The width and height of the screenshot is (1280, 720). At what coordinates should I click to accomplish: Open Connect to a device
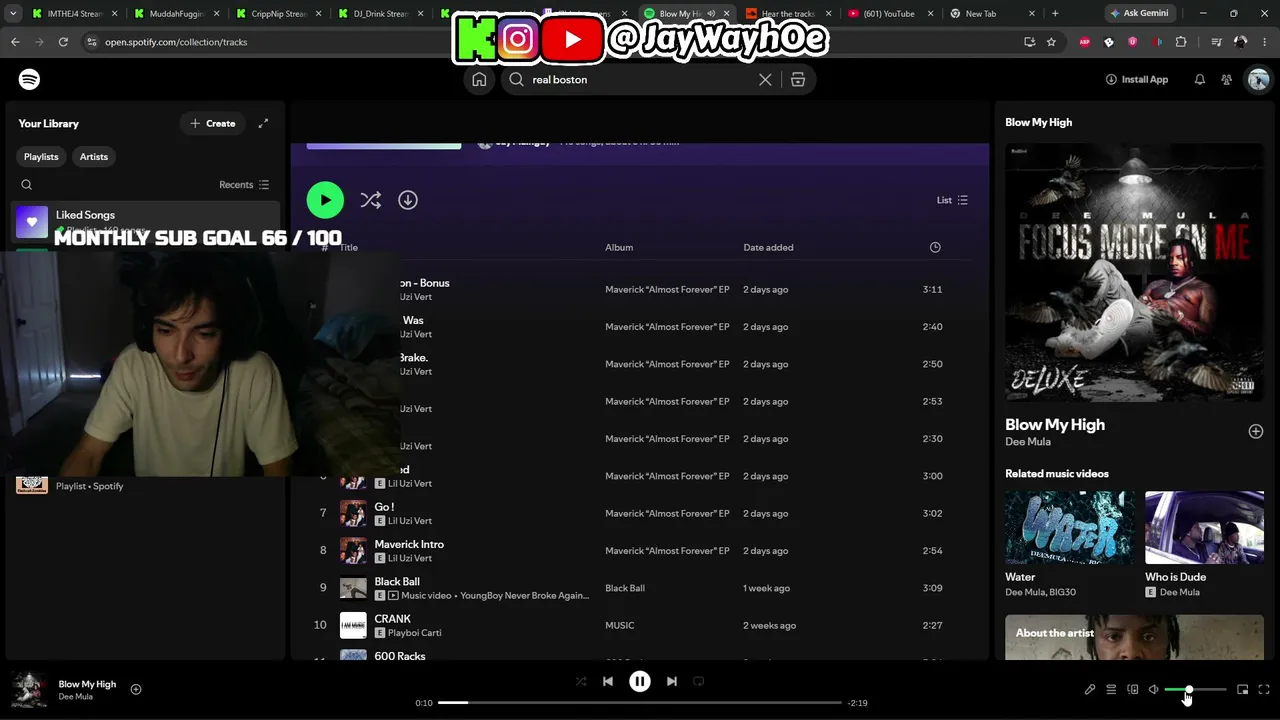pyautogui.click(x=1133, y=689)
